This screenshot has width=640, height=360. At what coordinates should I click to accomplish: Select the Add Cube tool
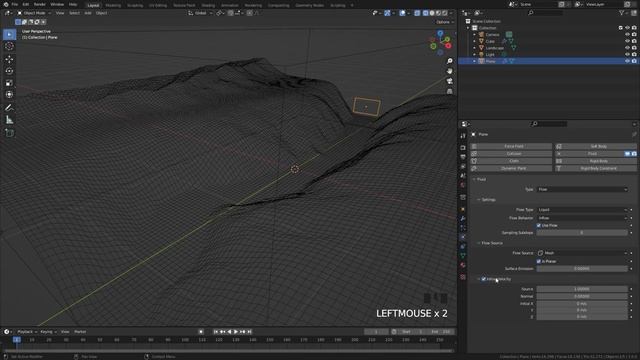point(9,133)
